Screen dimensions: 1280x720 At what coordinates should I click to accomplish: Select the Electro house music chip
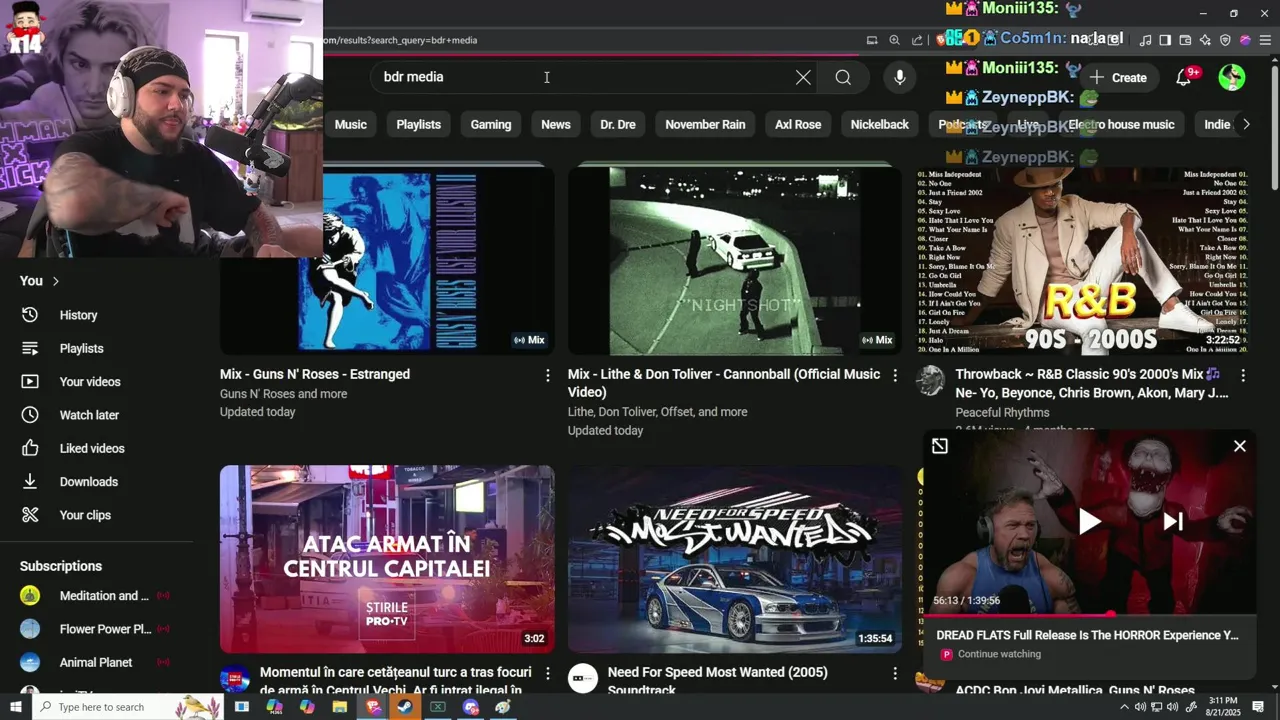(x=1121, y=124)
